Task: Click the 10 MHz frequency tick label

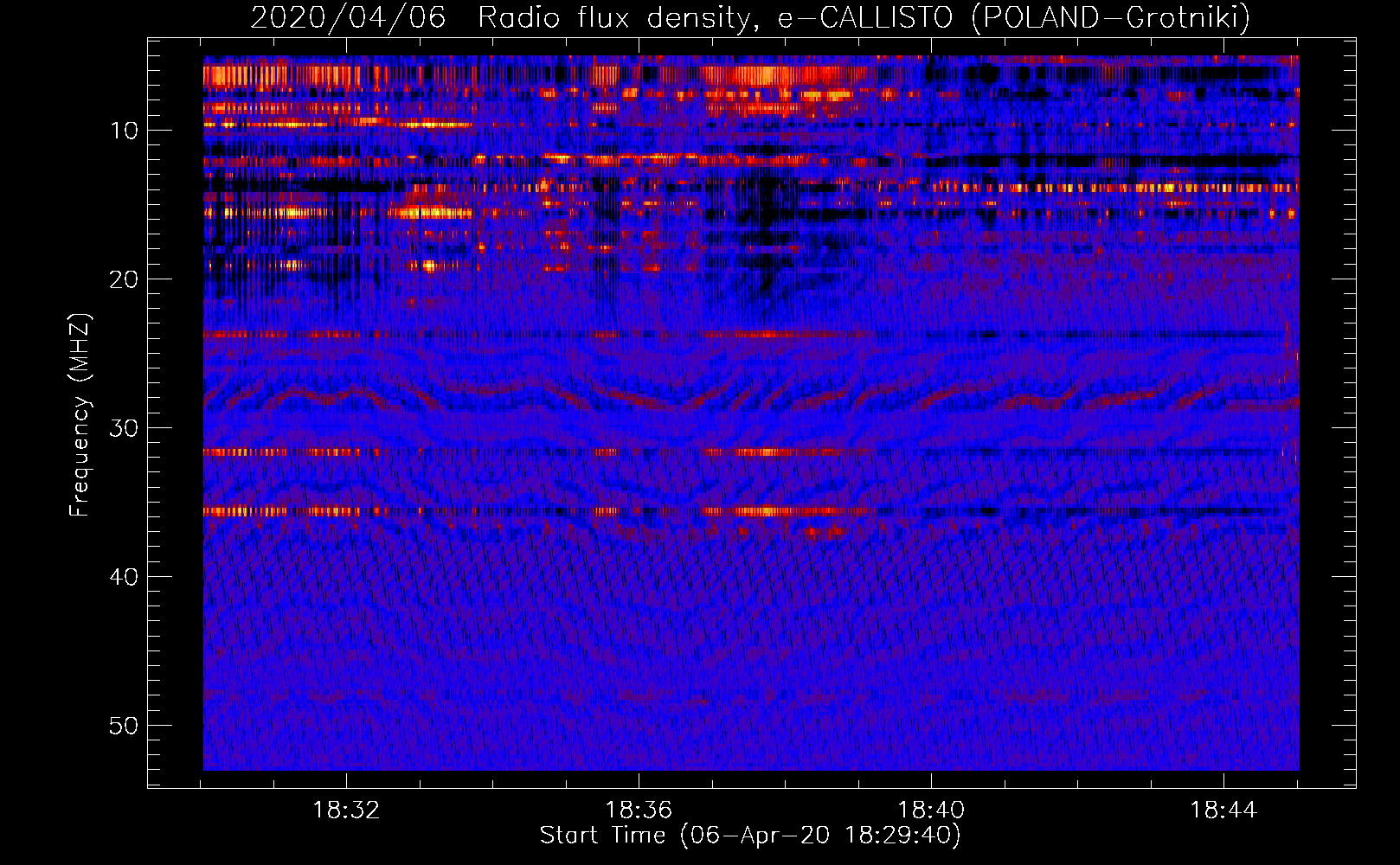Action: pyautogui.click(x=125, y=131)
